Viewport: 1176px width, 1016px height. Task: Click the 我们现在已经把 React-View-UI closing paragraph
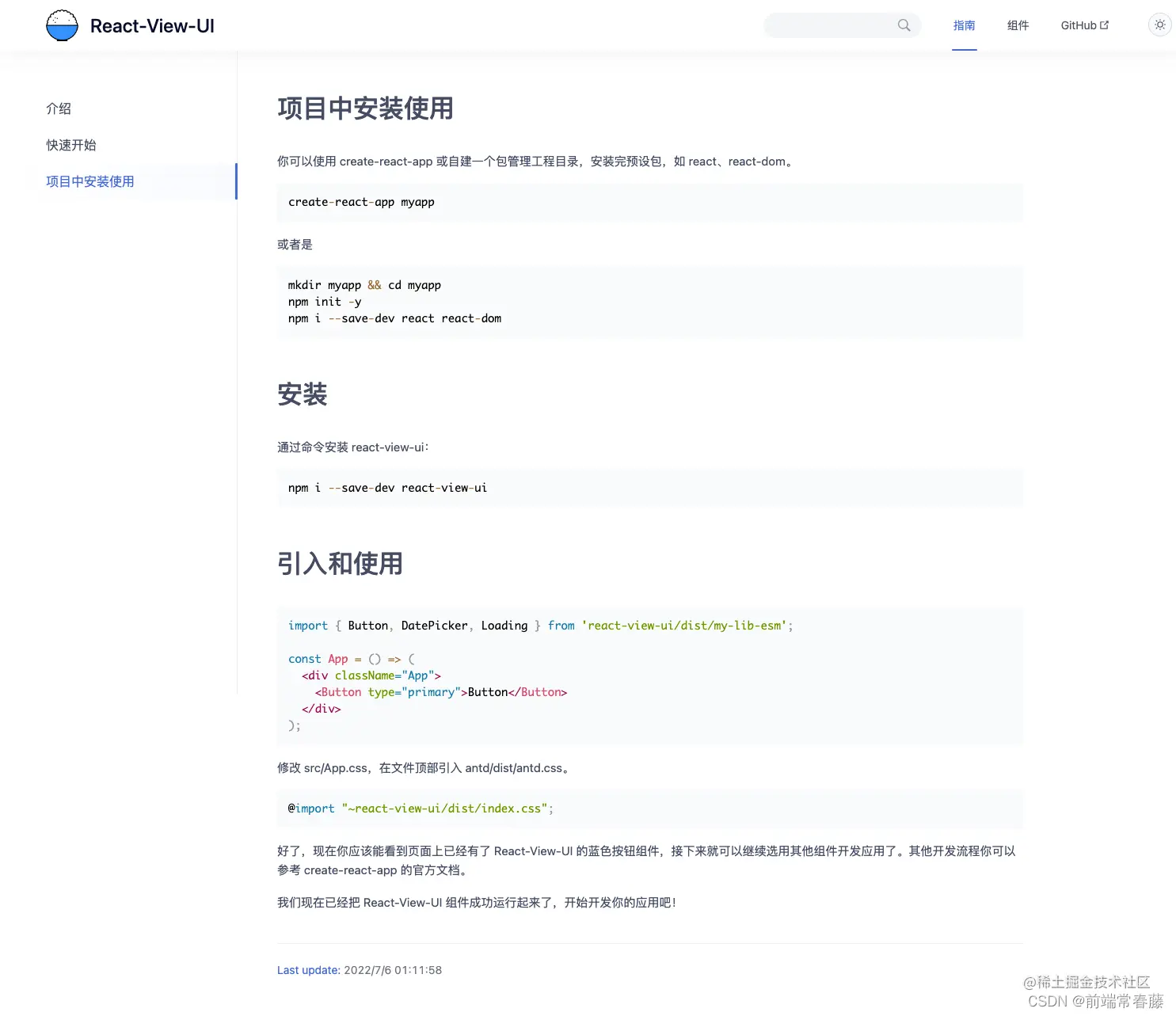point(477,903)
